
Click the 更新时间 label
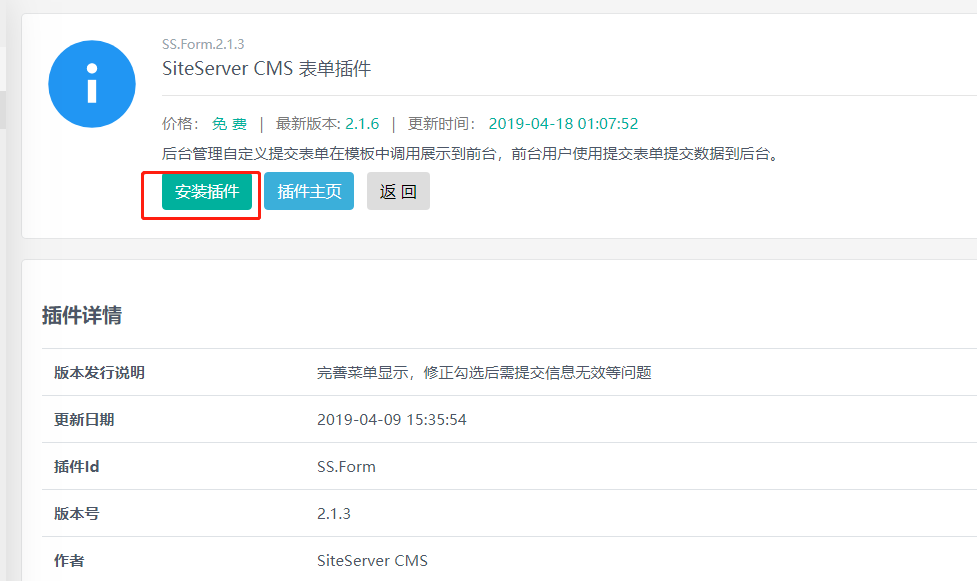click(x=442, y=124)
